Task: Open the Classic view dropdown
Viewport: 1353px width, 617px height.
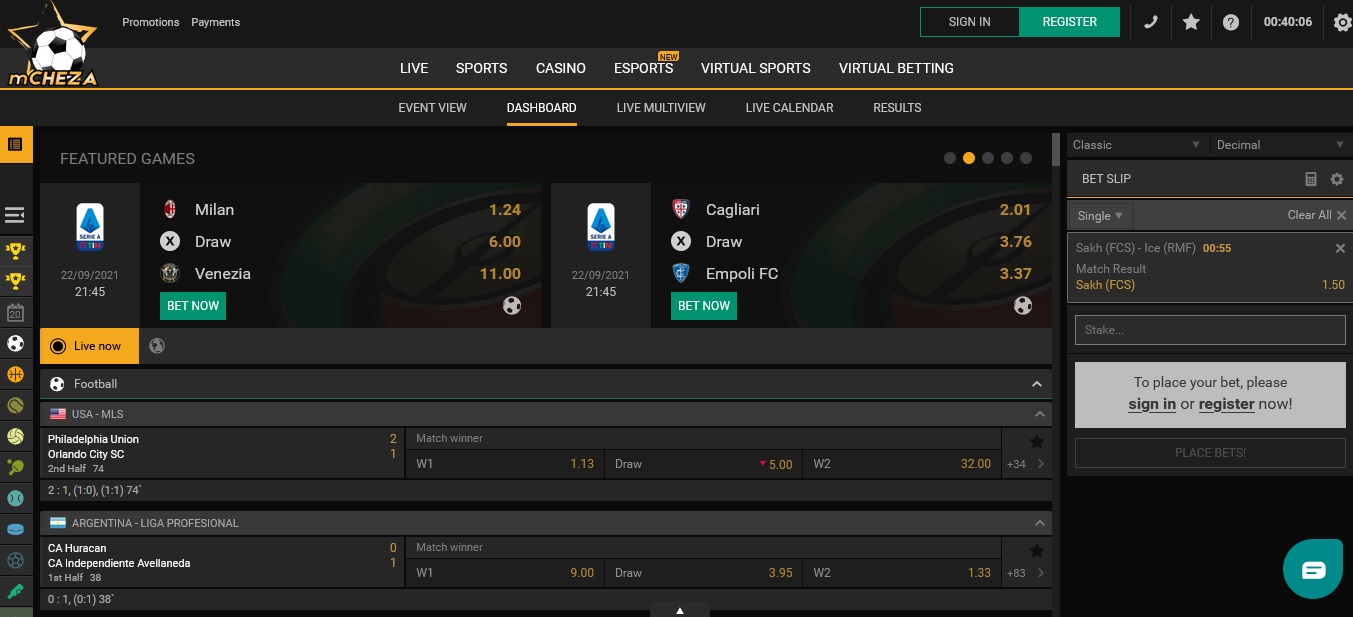Action: tap(1137, 145)
